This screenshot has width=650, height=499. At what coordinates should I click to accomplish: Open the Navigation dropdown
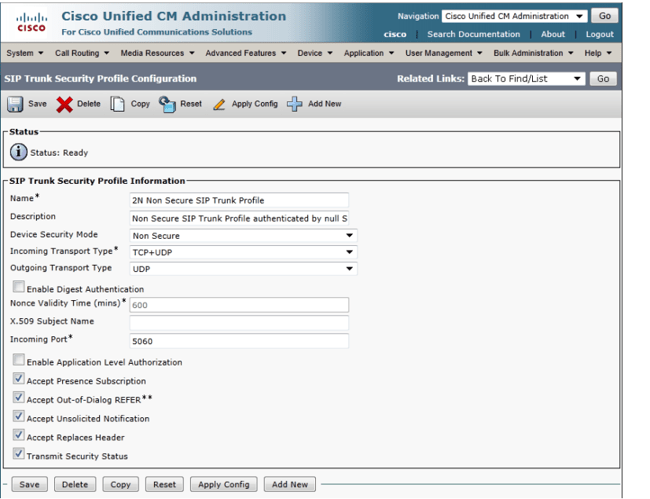coord(514,16)
